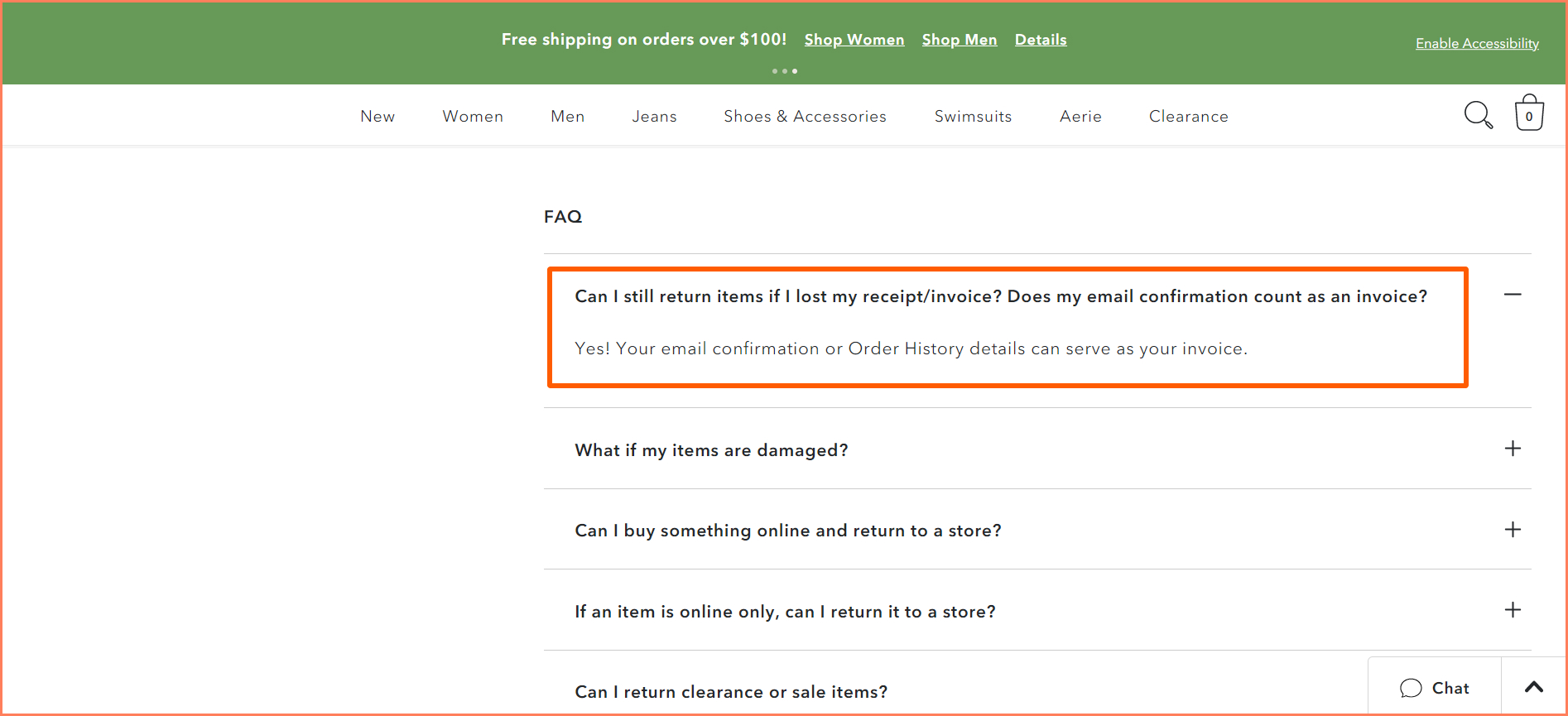
Task: Collapse the receipt/invoice FAQ with the minus icon
Action: coord(1513,295)
